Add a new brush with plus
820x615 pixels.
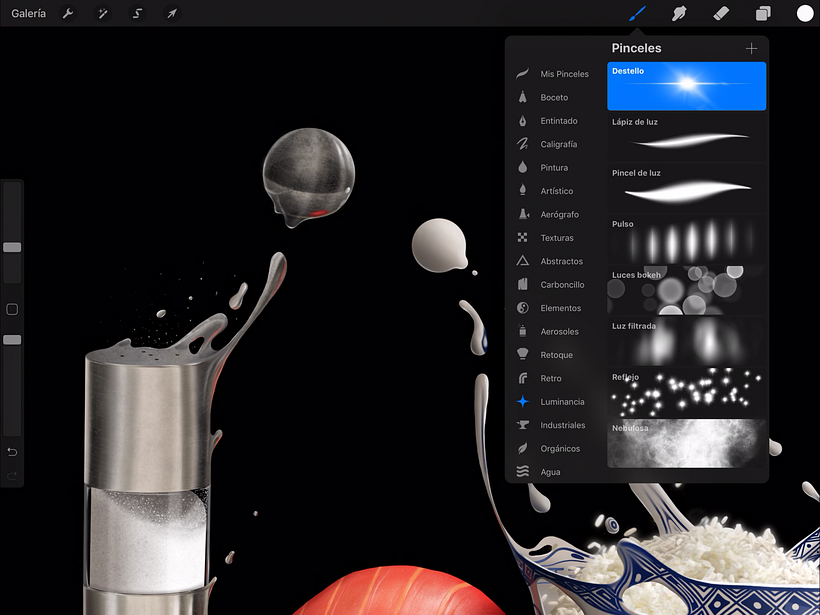click(751, 49)
